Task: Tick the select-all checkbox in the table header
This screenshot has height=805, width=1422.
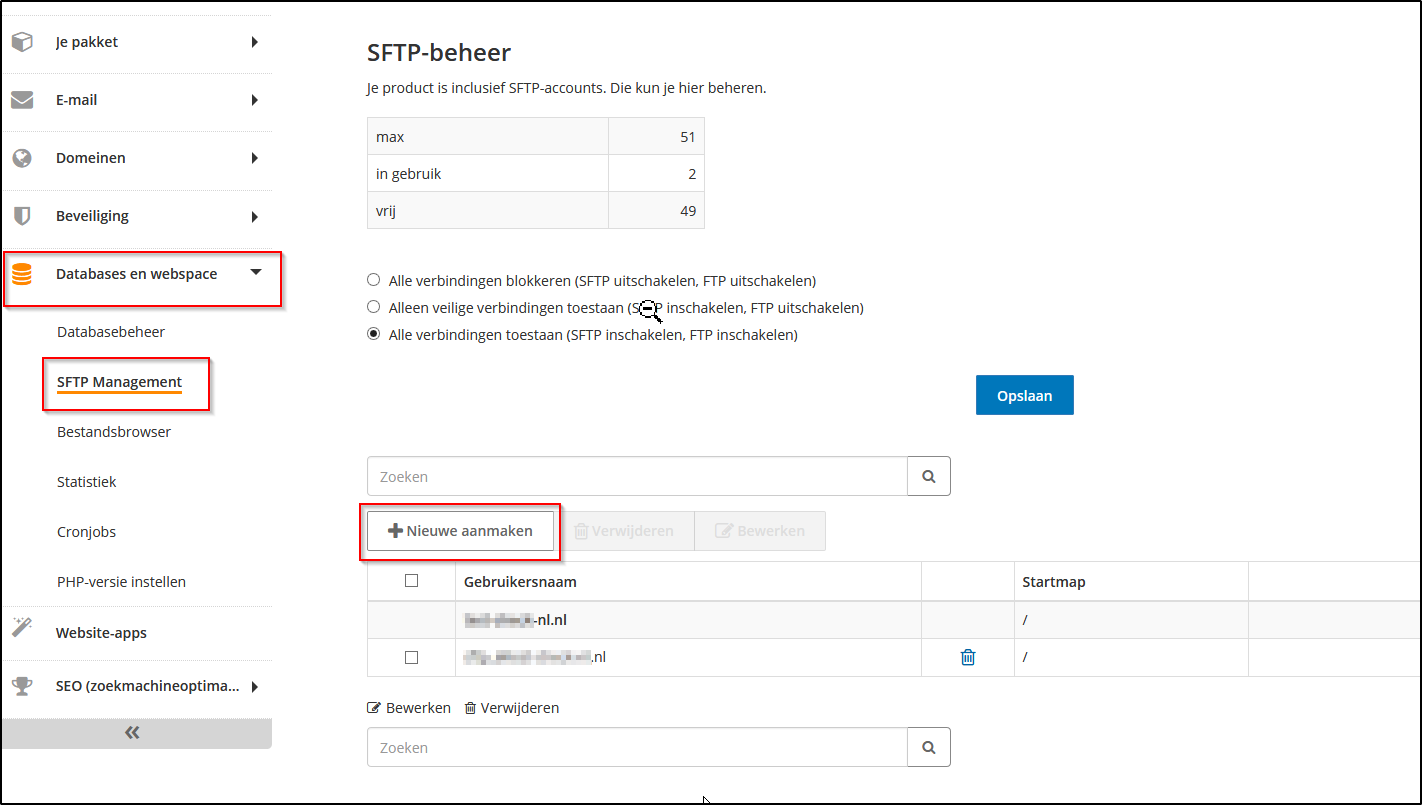Action: pyautogui.click(x=411, y=581)
